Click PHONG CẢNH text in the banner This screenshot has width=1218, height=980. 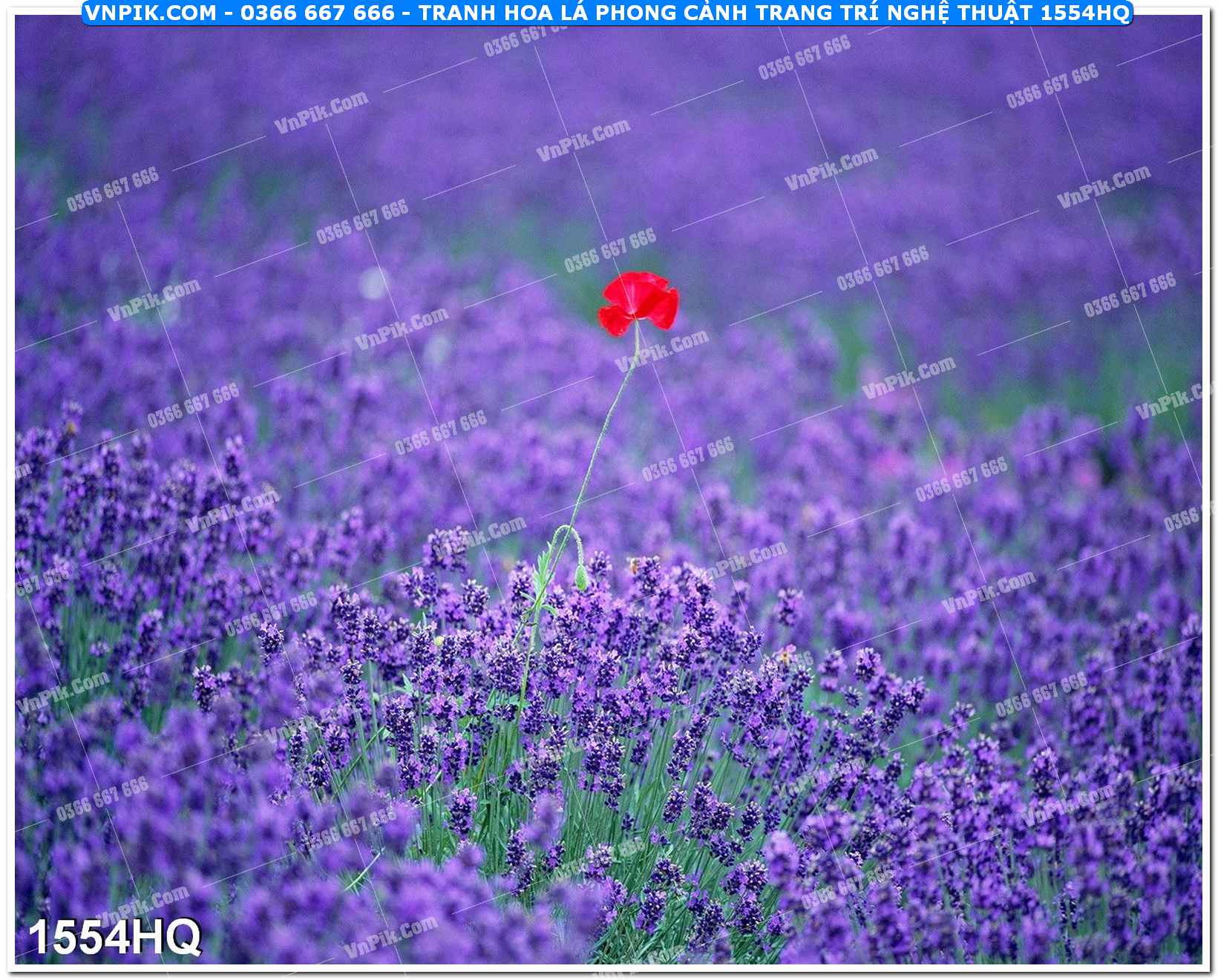[x=664, y=13]
